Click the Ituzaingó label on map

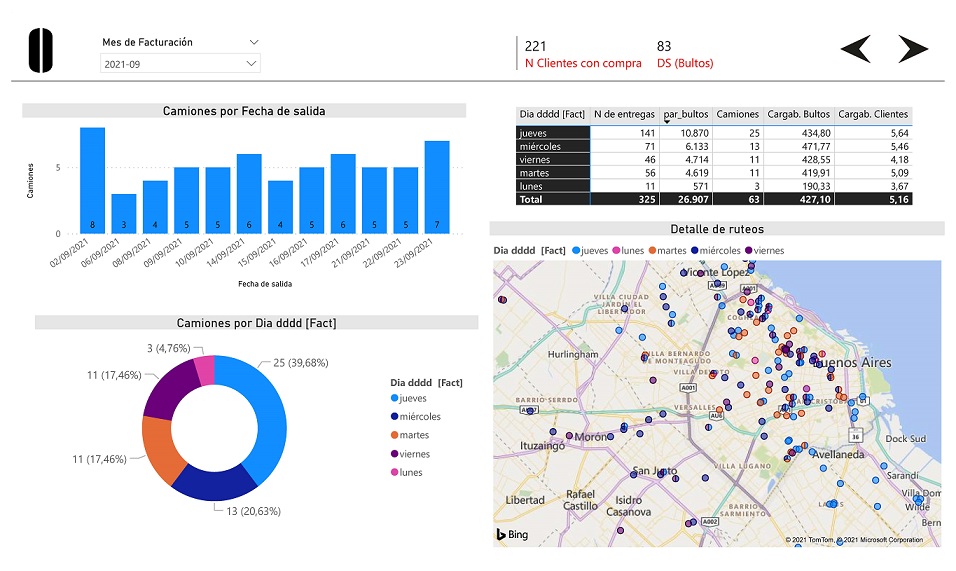click(543, 446)
